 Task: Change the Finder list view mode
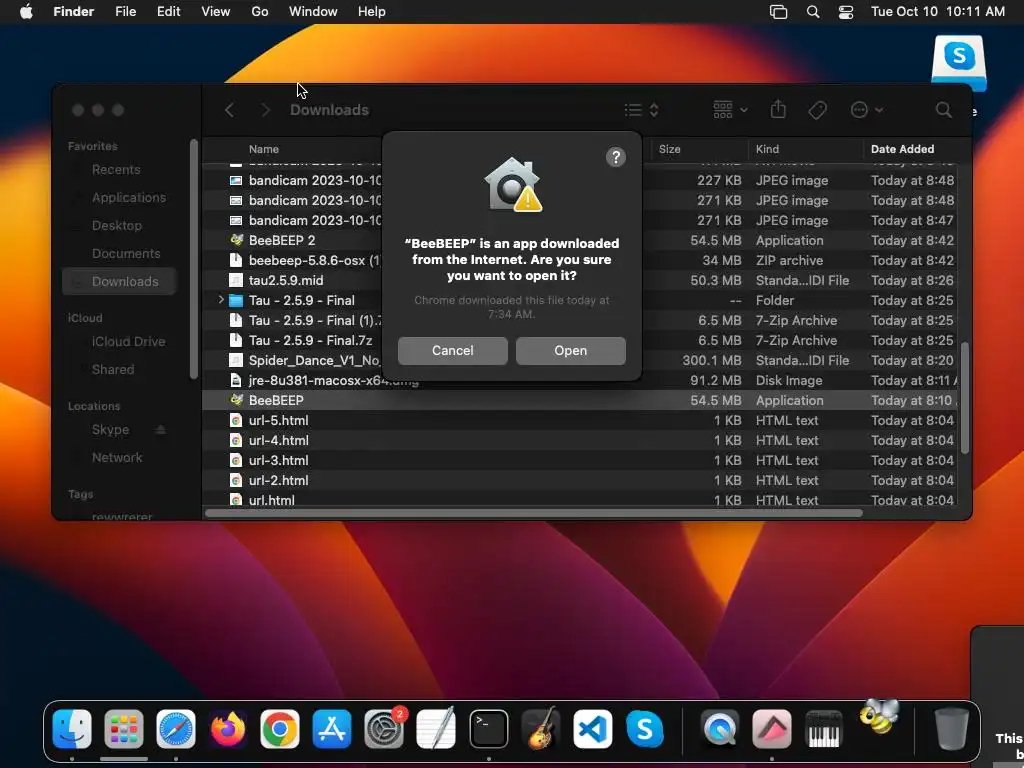click(x=641, y=110)
